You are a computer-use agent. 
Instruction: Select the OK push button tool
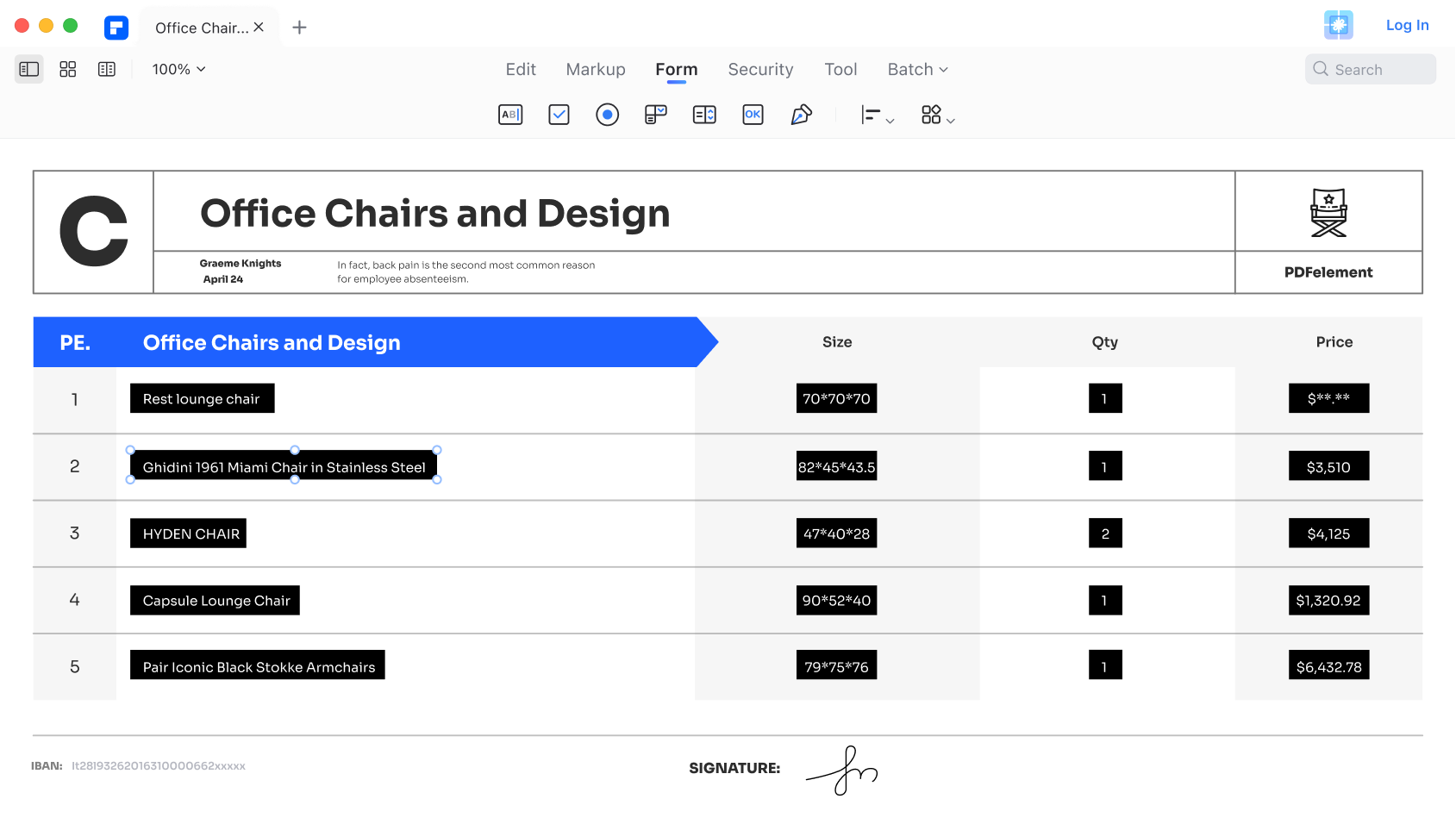click(753, 115)
